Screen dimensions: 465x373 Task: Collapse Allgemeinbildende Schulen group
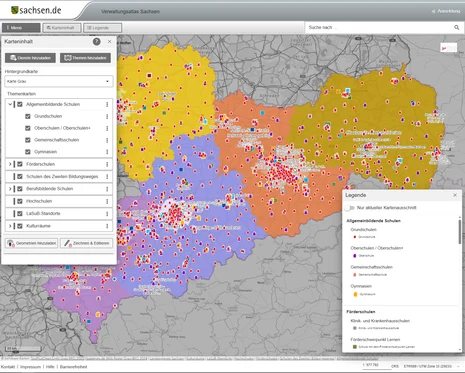pos(10,104)
